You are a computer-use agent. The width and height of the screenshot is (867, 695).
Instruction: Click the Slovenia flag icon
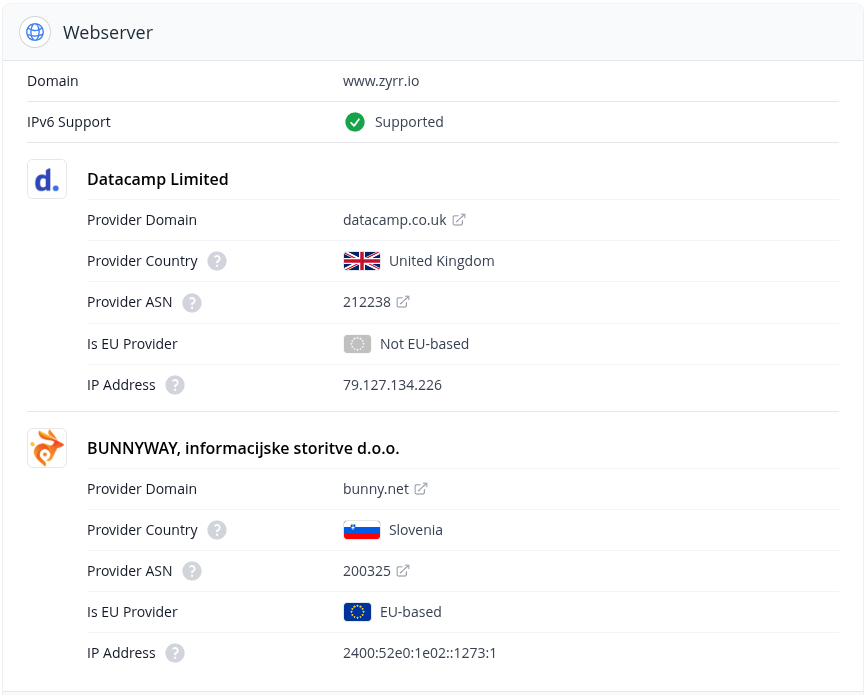coord(360,529)
